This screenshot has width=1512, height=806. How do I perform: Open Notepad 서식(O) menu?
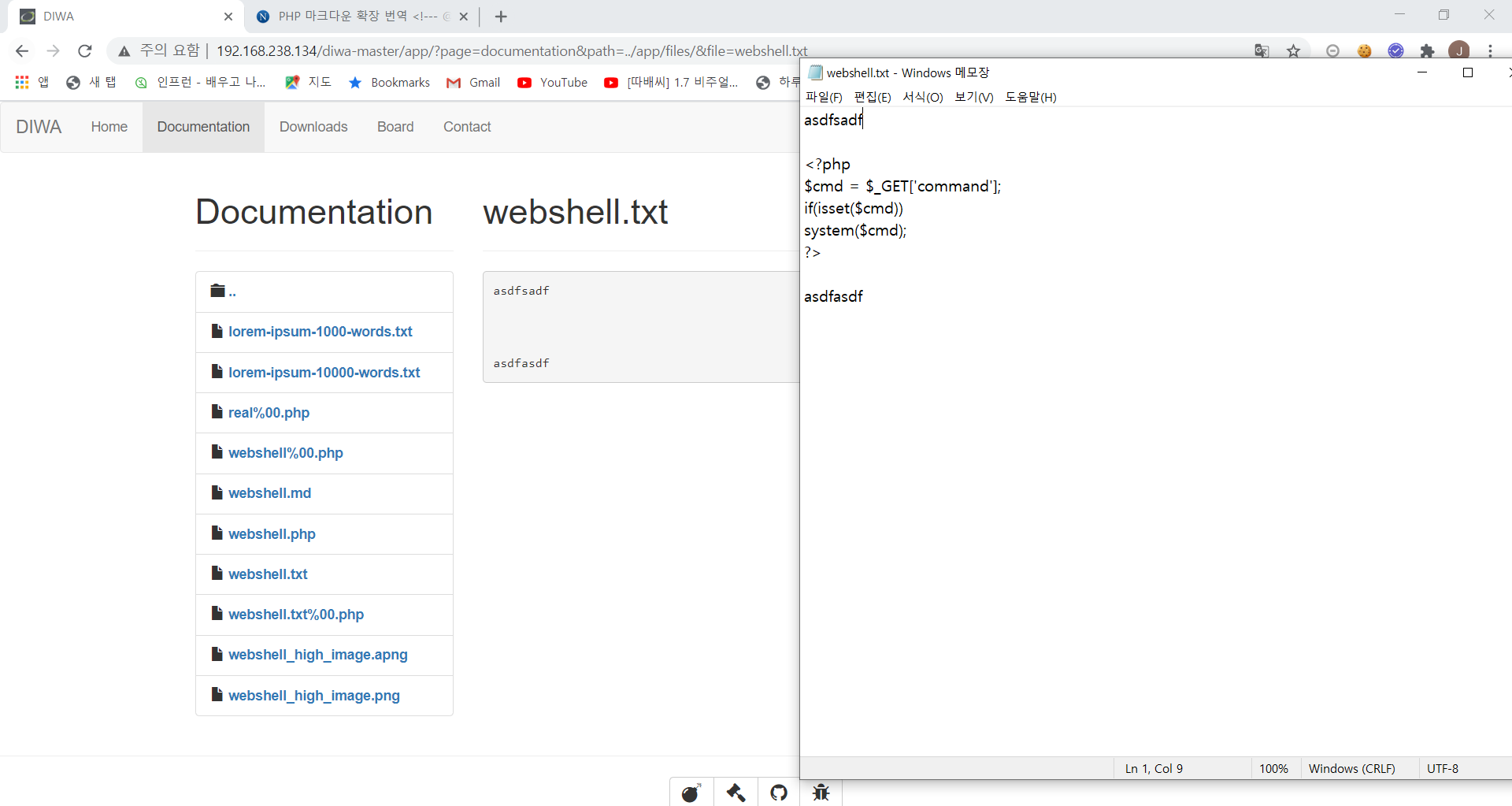coord(923,97)
